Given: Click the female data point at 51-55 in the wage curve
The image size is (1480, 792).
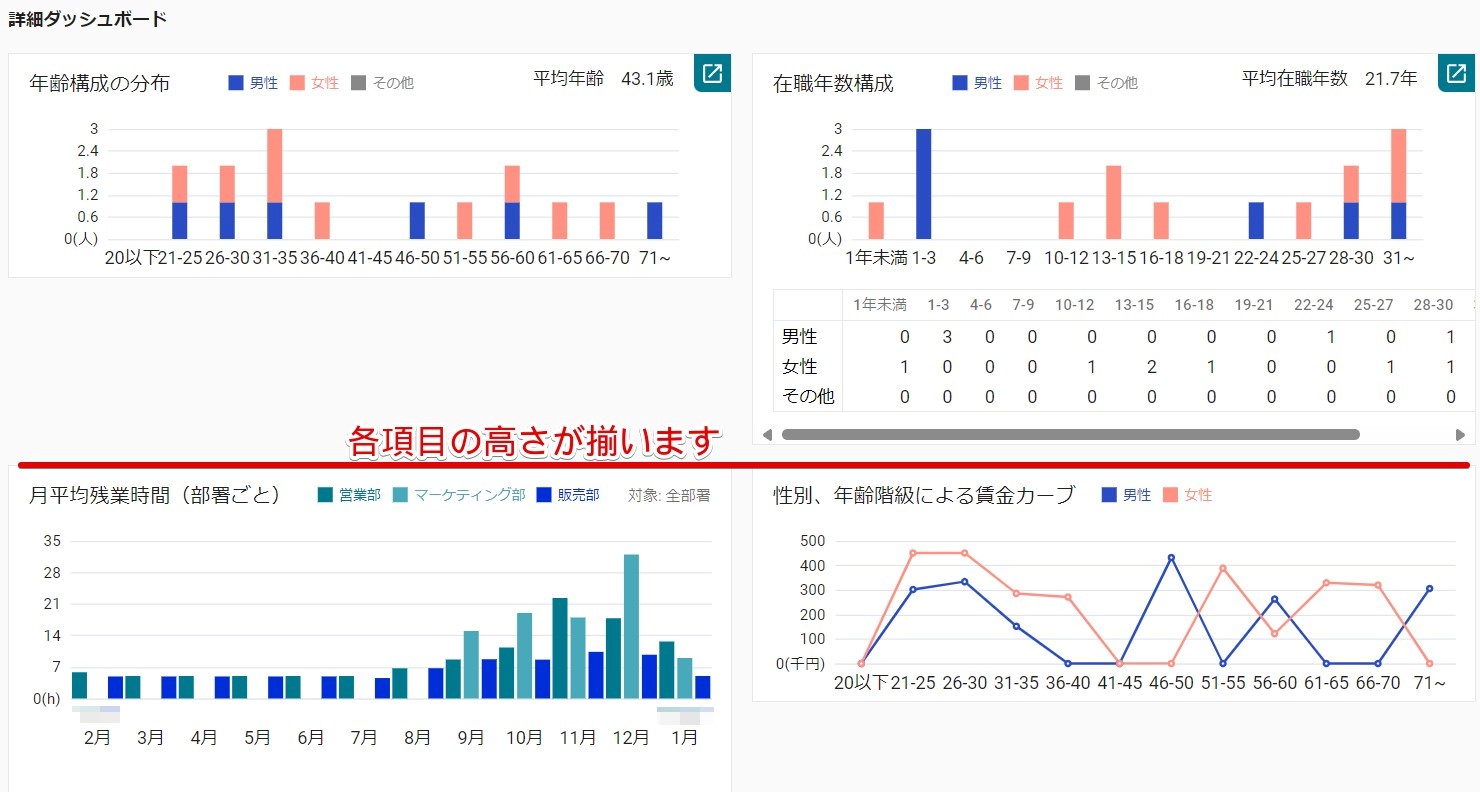Looking at the screenshot, I should 1222,568.
